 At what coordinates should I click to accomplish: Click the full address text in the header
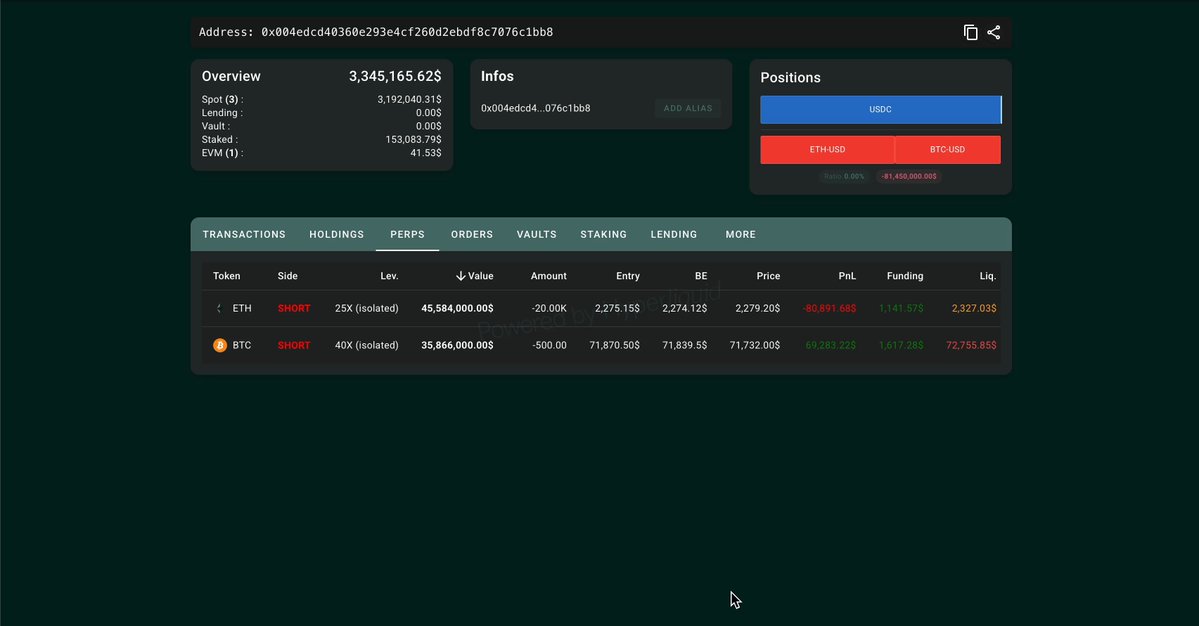407,32
